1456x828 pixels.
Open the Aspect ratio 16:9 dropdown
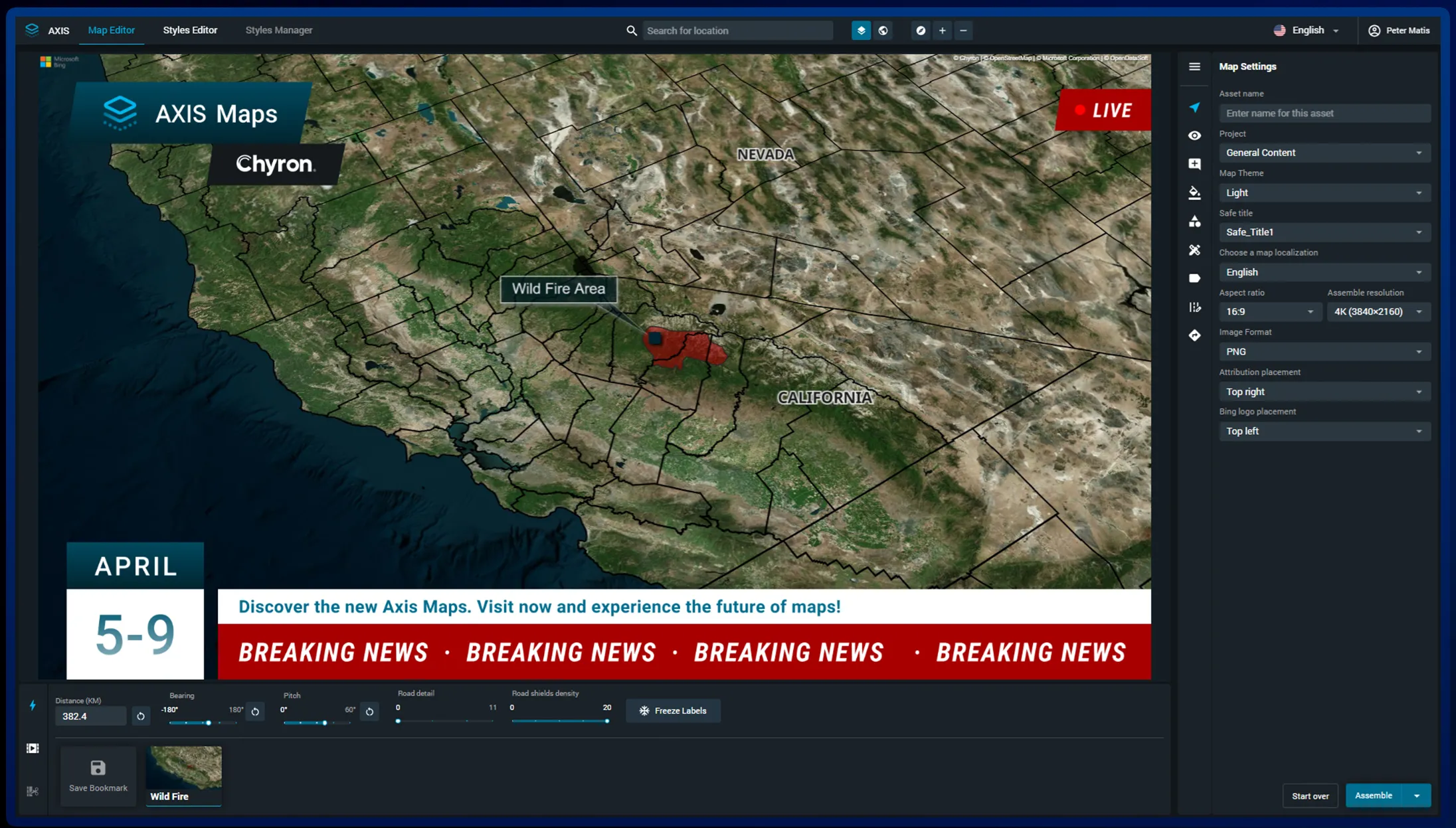(x=1269, y=311)
